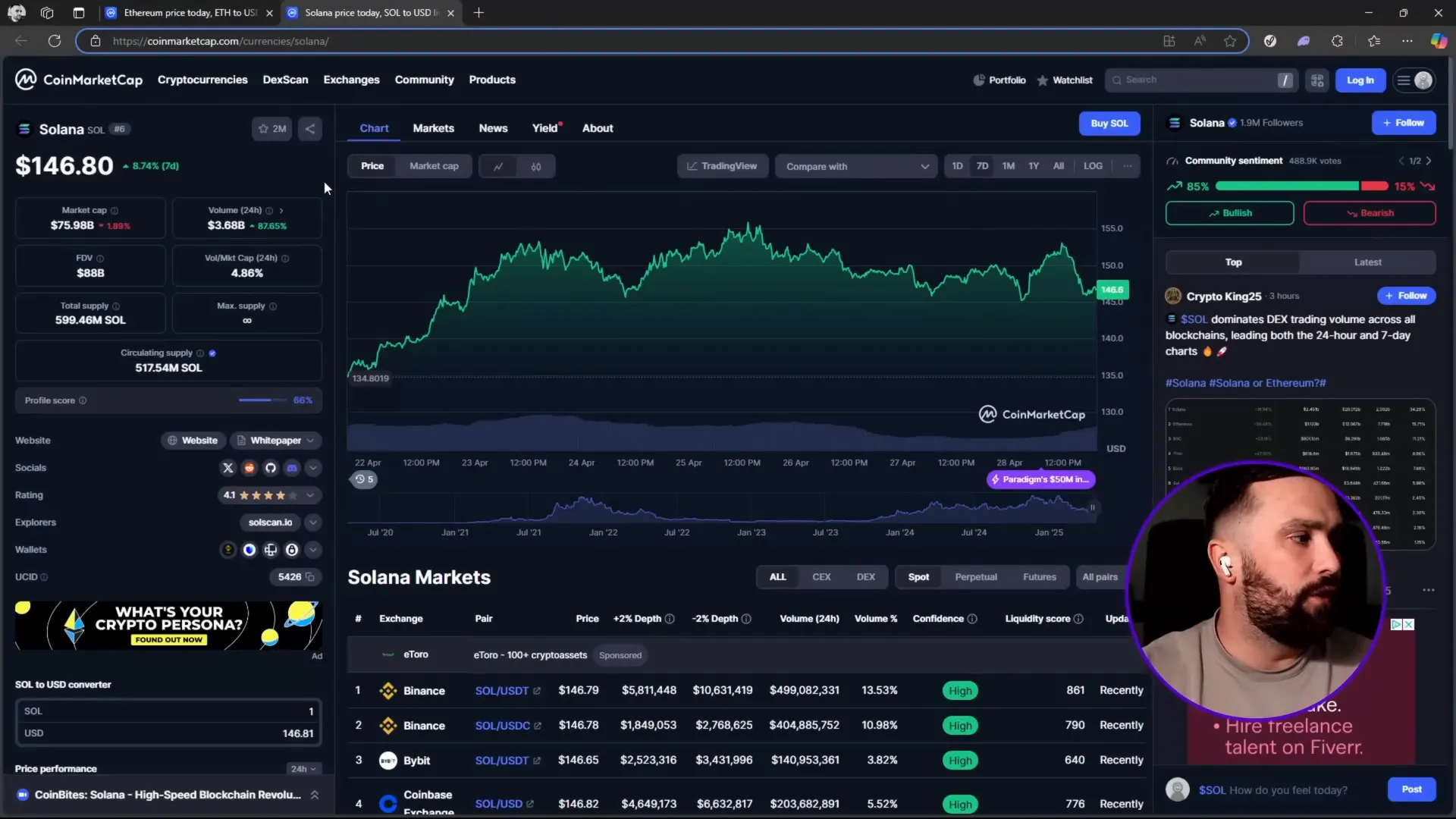Follow Crypto King25
This screenshot has width=1456, height=819.
pos(1407,296)
